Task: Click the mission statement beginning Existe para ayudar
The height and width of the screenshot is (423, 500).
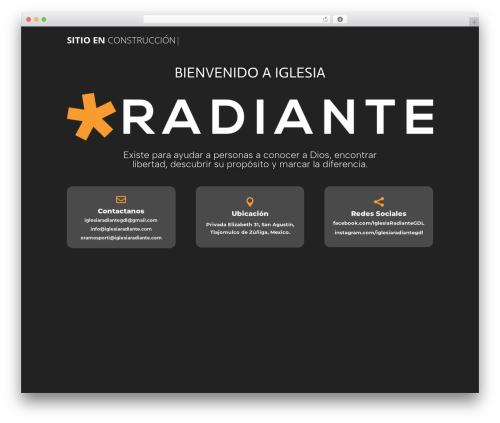Action: (x=250, y=159)
